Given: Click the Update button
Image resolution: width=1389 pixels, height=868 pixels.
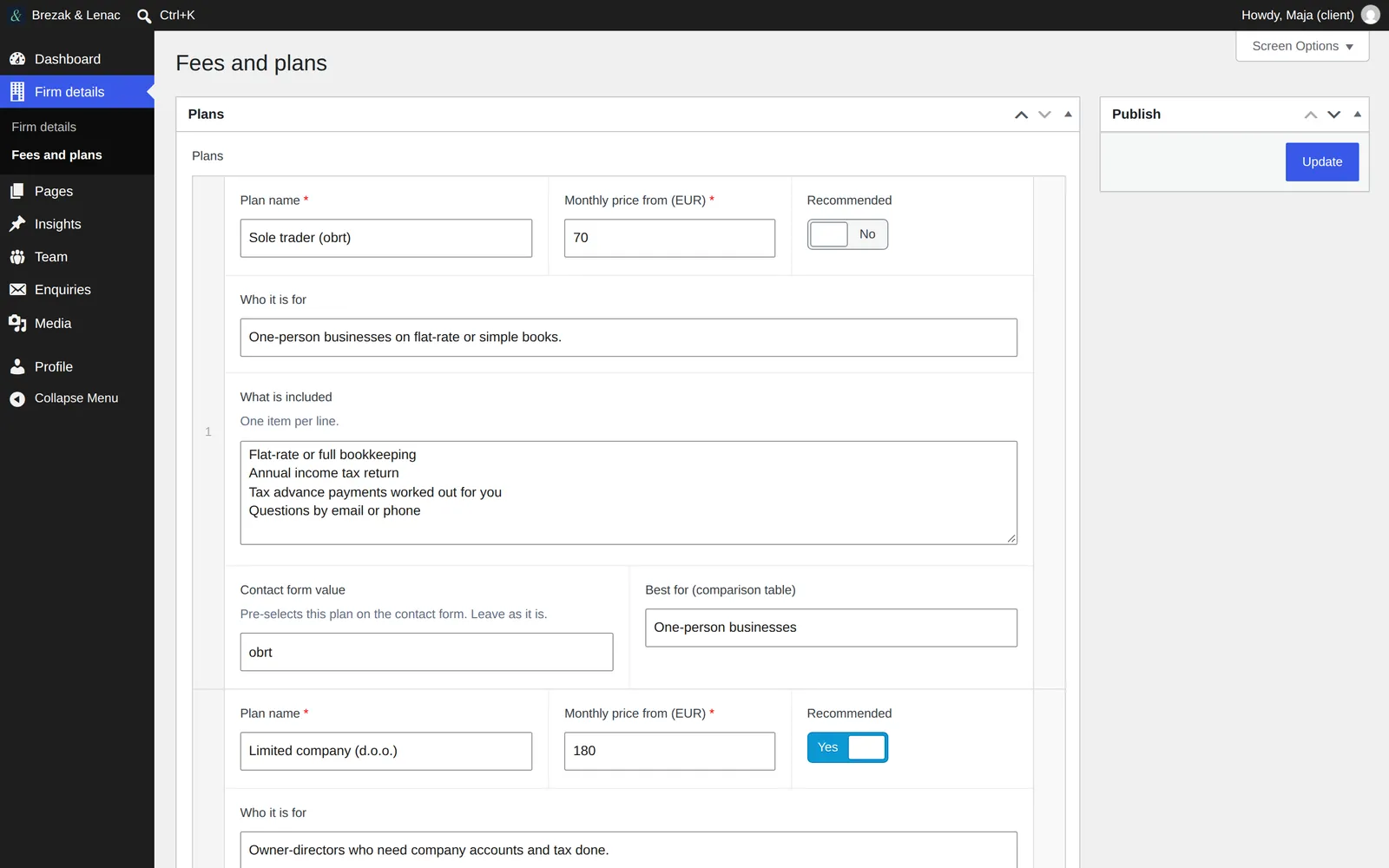Looking at the screenshot, I should click(x=1322, y=162).
